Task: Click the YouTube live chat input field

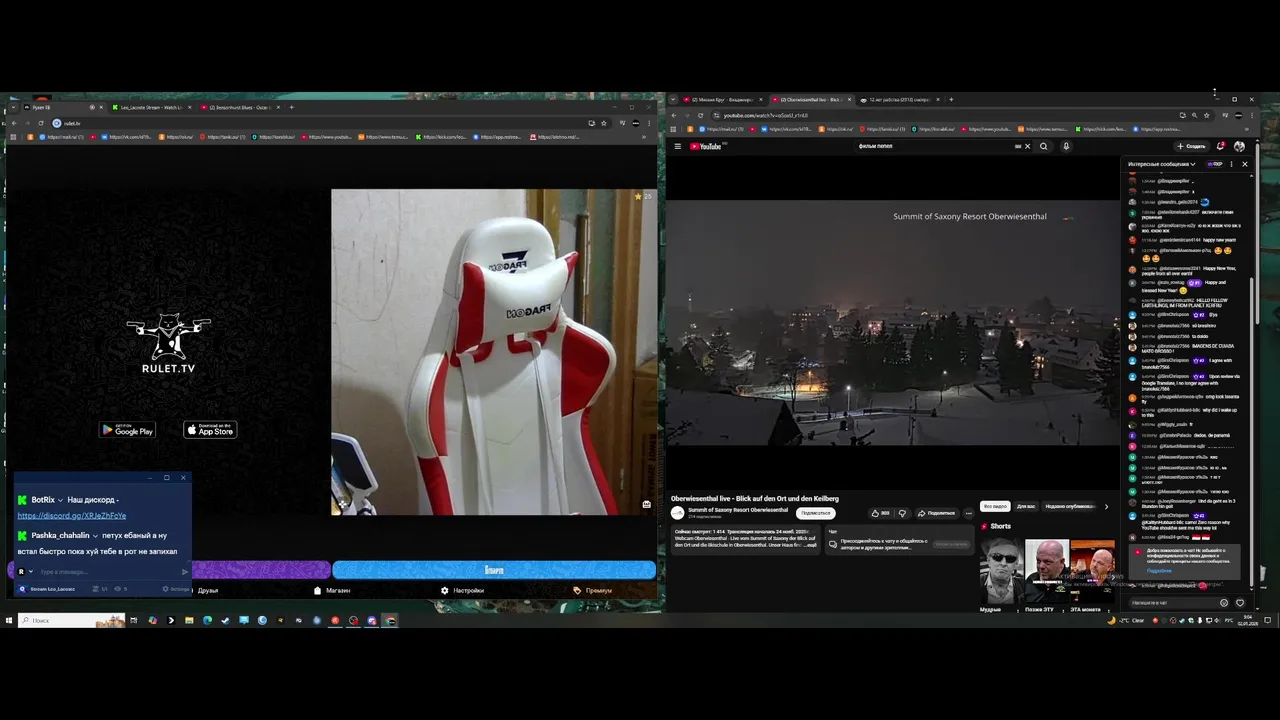Action: point(1172,603)
